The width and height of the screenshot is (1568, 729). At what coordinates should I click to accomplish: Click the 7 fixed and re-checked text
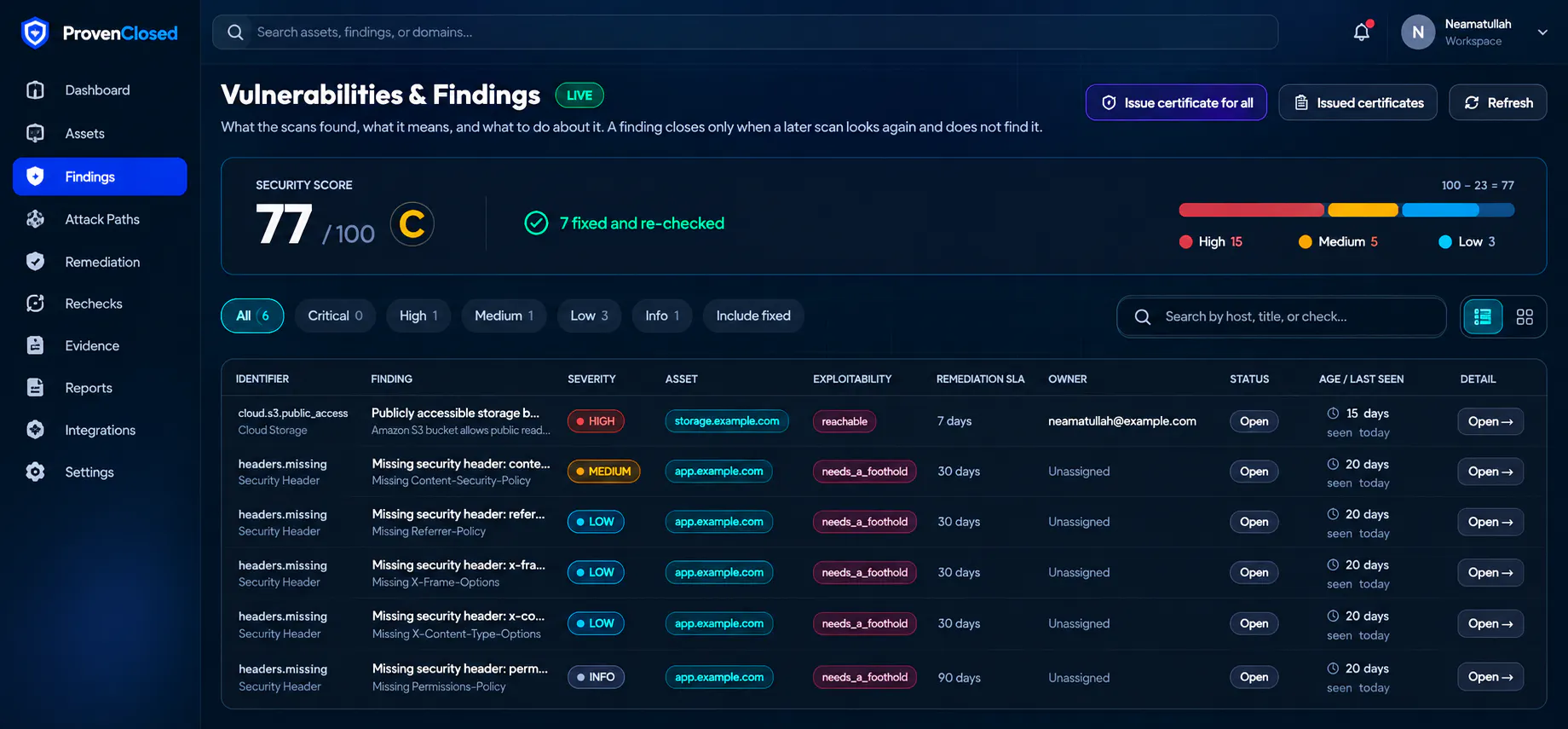point(642,223)
